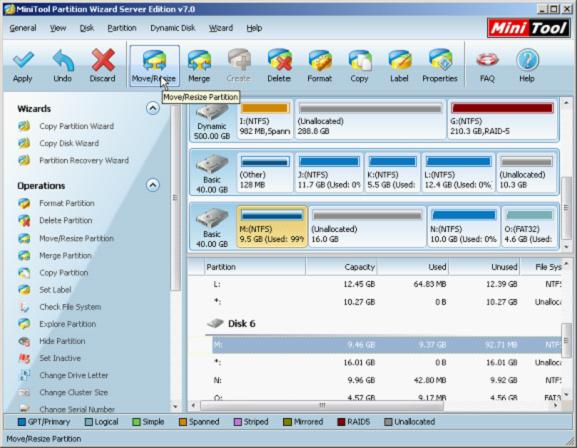577x448 pixels.
Task: Click the Format toolbar icon
Action: tap(320, 60)
